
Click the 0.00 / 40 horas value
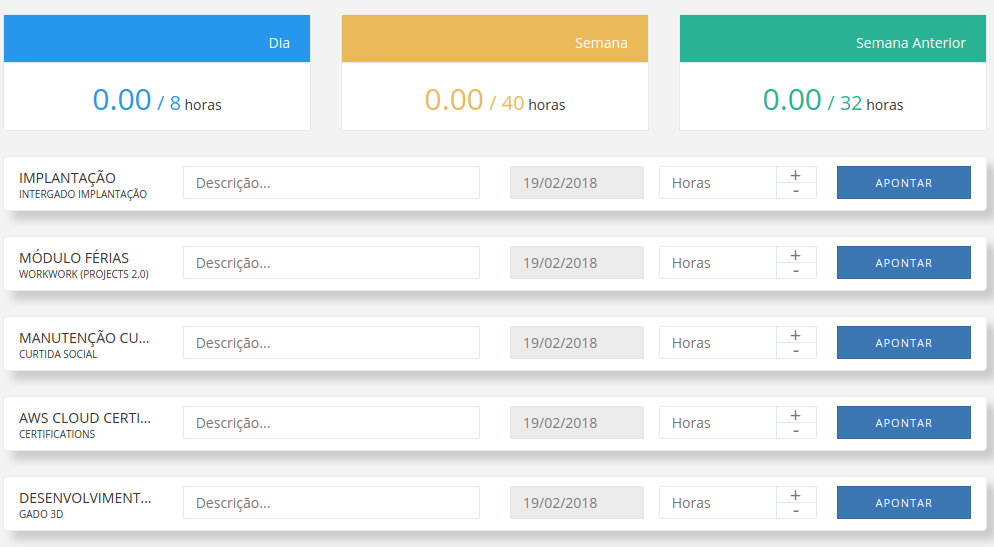pyautogui.click(x=494, y=100)
